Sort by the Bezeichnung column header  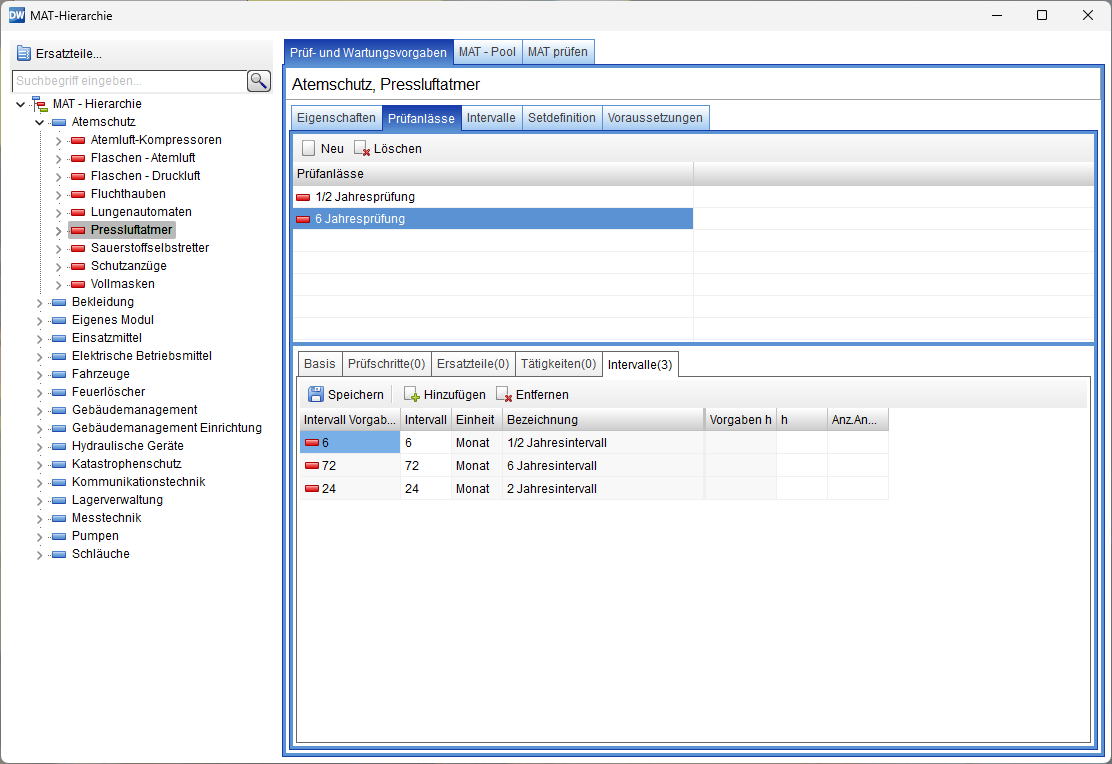point(602,420)
